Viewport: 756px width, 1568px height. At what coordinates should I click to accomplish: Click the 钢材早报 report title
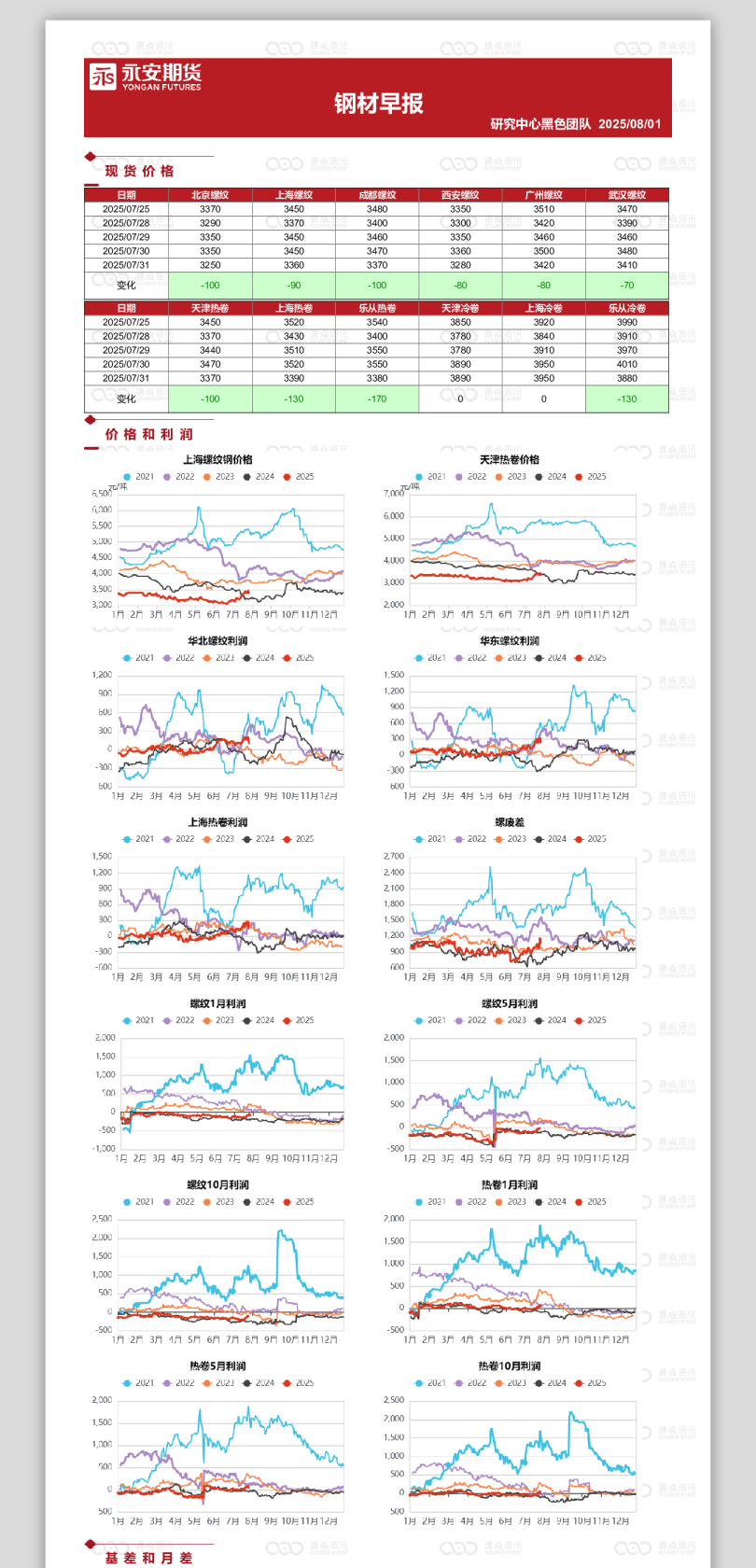[378, 104]
